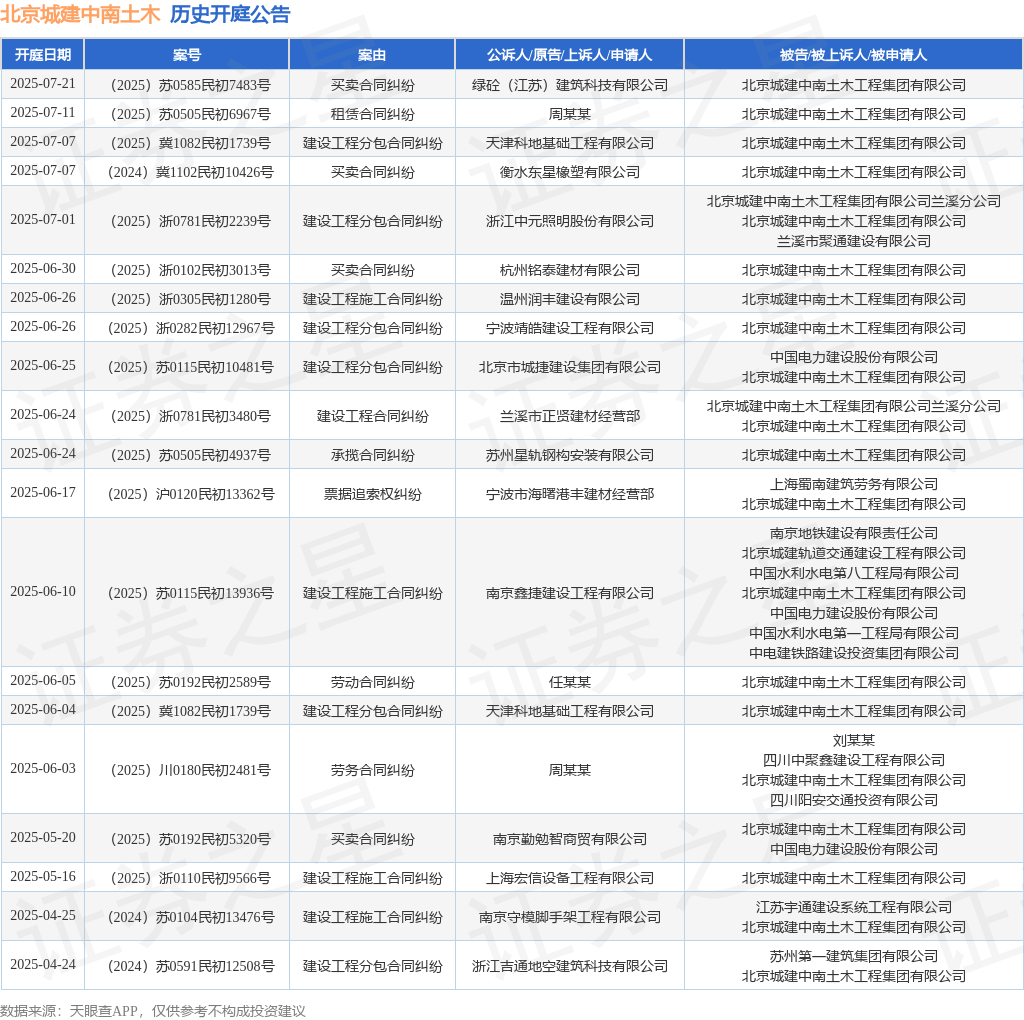Click the 劳动合同纠纷 cause cell

coord(372,682)
